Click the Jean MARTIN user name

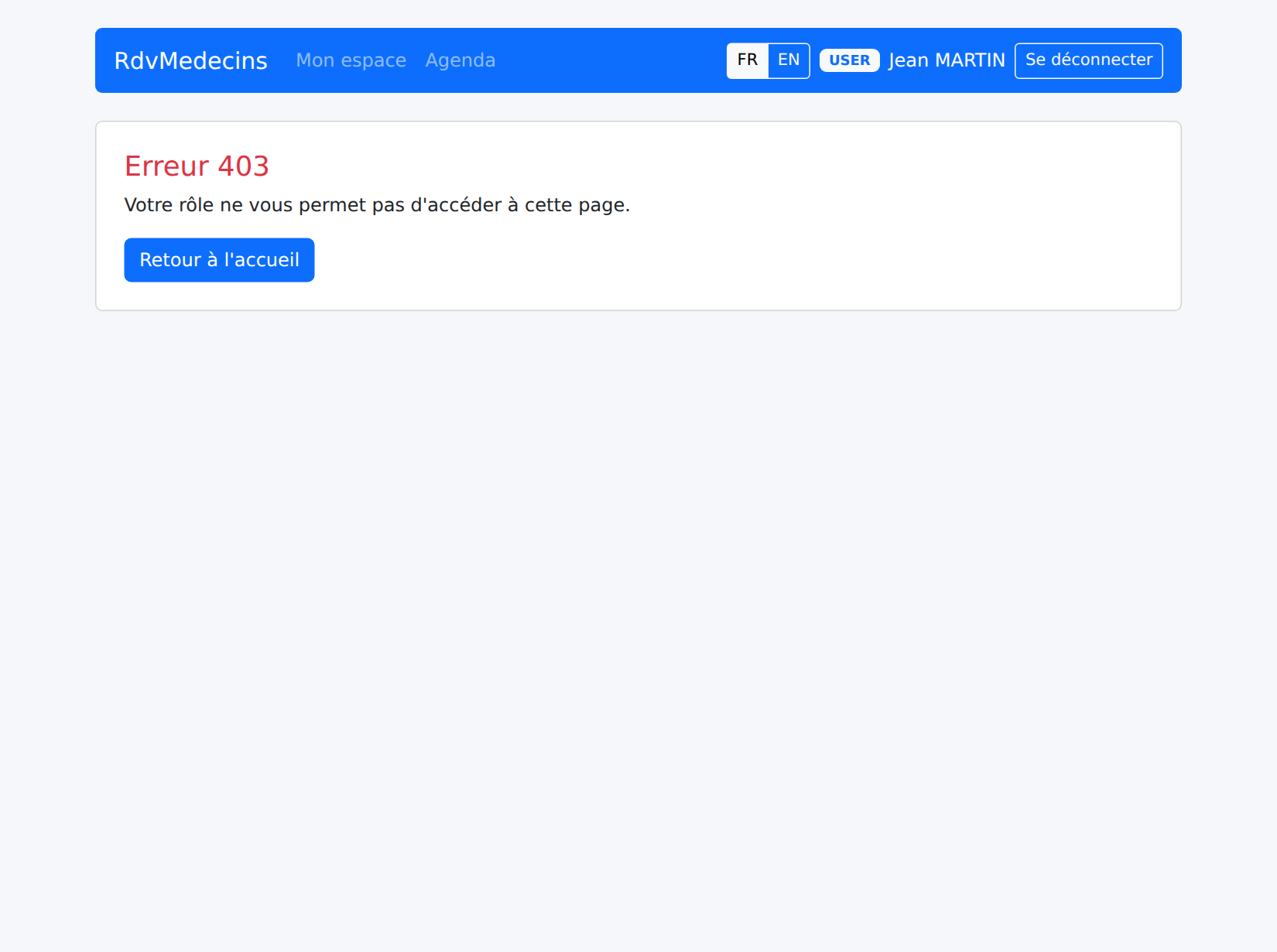coord(947,60)
